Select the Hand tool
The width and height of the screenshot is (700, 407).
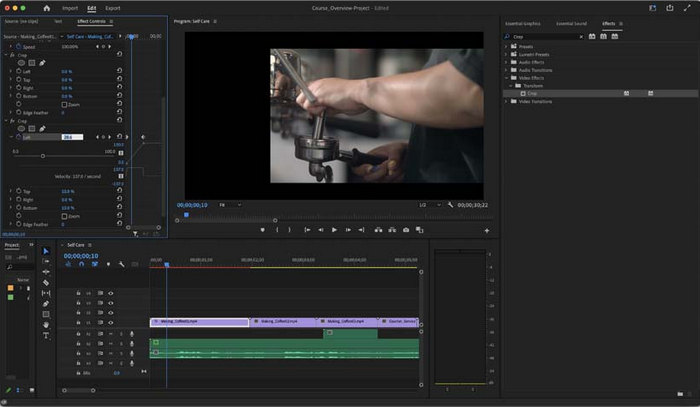pyautogui.click(x=46, y=325)
